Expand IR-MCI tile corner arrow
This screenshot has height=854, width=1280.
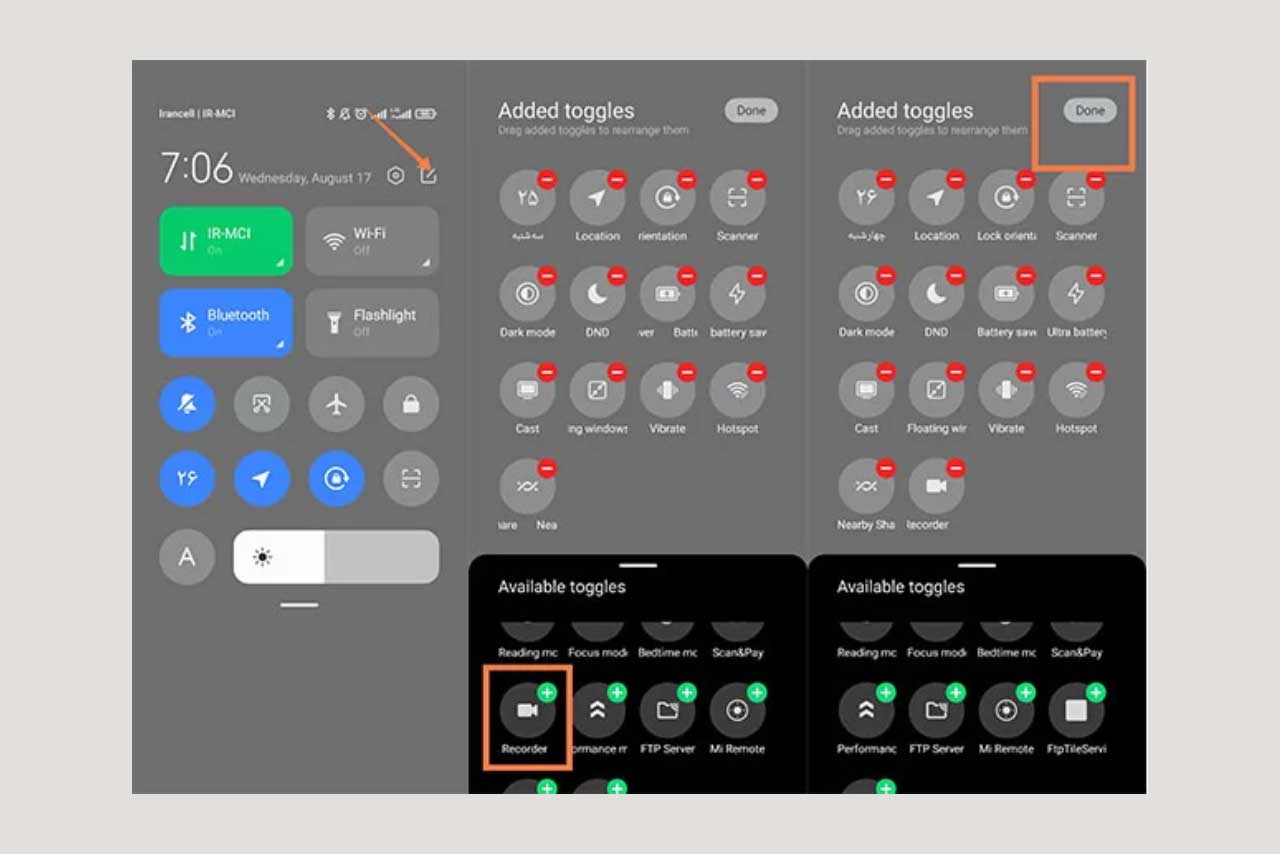point(281,263)
